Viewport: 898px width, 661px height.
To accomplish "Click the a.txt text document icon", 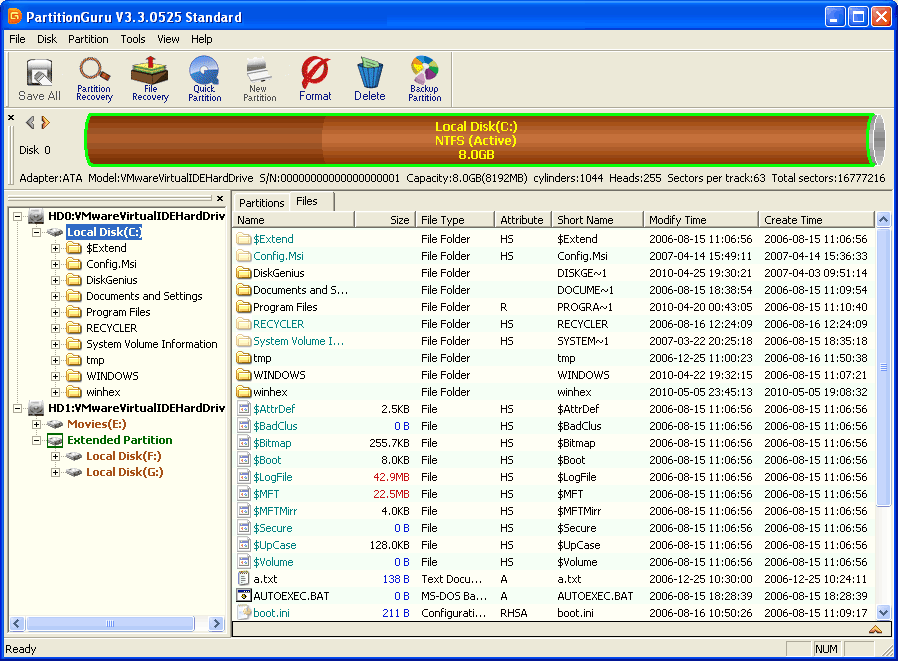I will pyautogui.click(x=244, y=579).
